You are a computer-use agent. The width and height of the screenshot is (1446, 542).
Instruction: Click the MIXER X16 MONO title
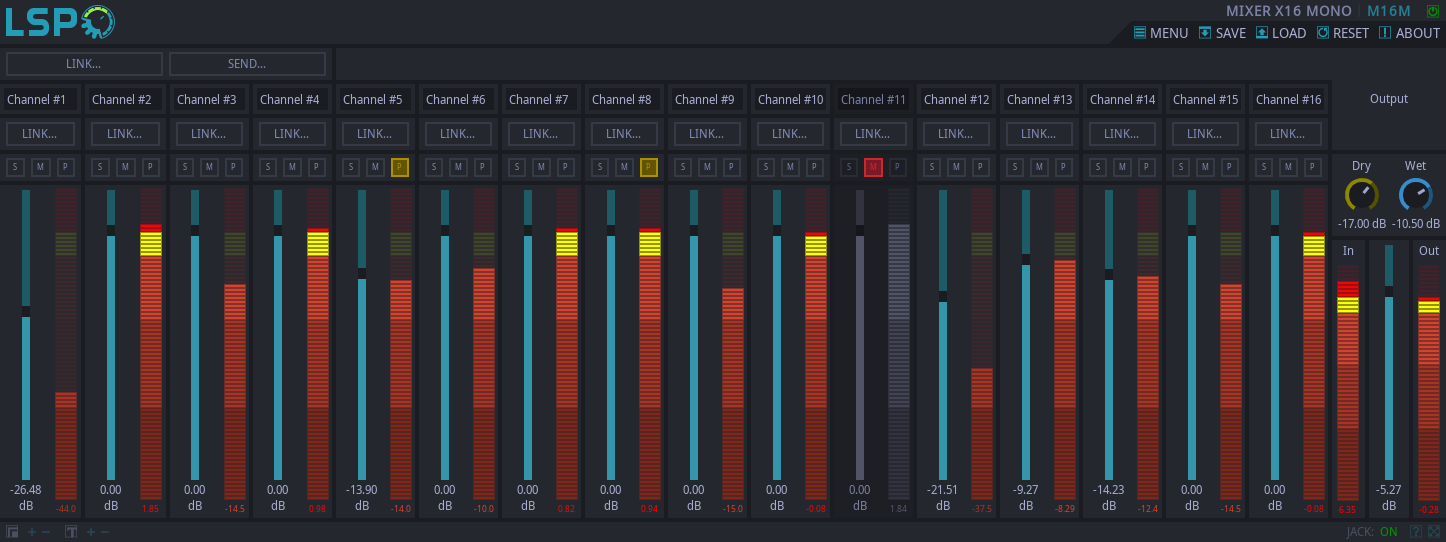point(1289,11)
